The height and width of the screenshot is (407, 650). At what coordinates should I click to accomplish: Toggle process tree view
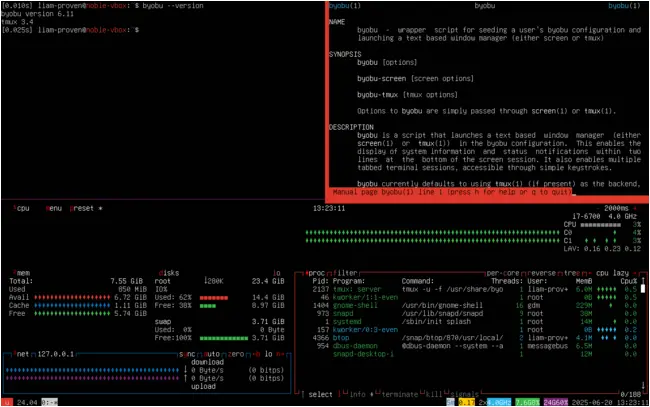click(x=572, y=273)
